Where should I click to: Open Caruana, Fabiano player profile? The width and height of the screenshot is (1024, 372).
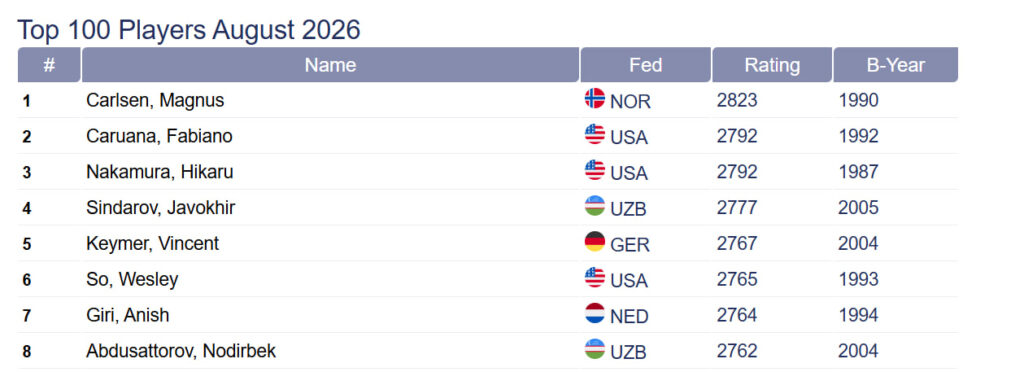(x=159, y=136)
